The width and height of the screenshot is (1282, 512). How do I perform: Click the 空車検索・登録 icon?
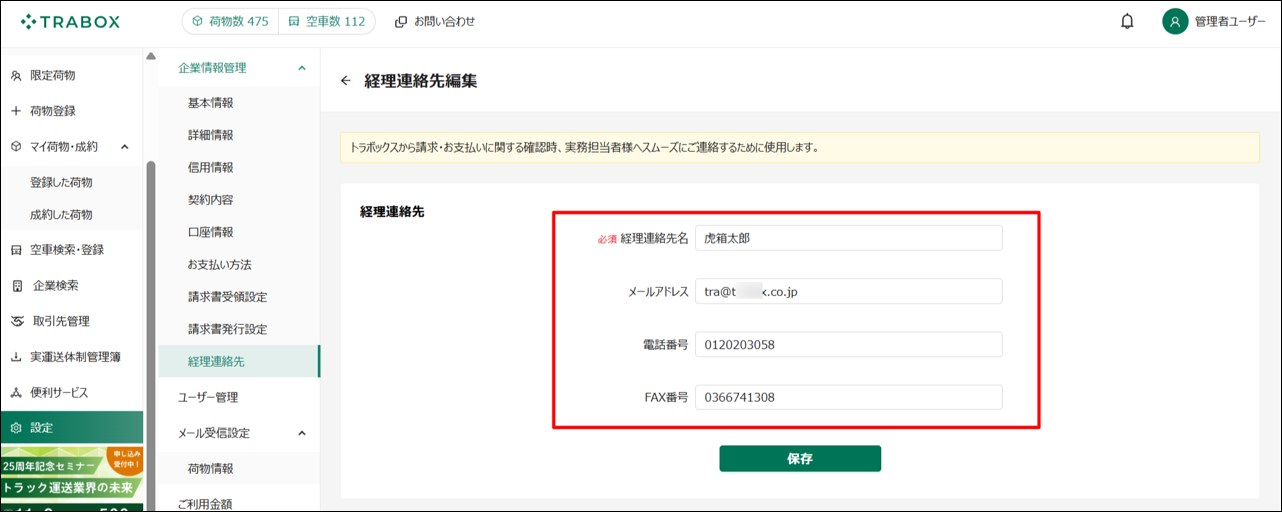(x=16, y=250)
